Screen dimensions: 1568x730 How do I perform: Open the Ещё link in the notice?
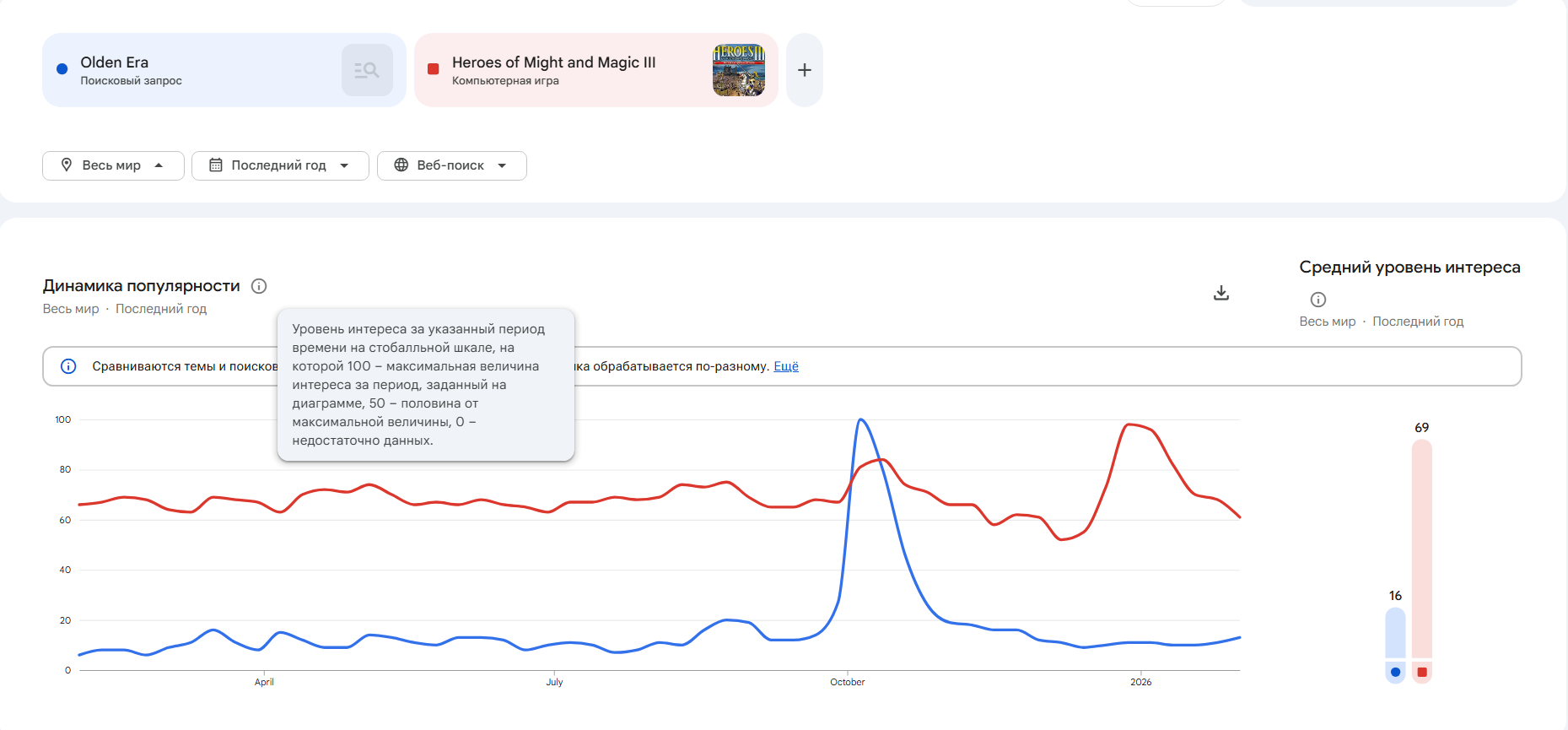(x=786, y=366)
